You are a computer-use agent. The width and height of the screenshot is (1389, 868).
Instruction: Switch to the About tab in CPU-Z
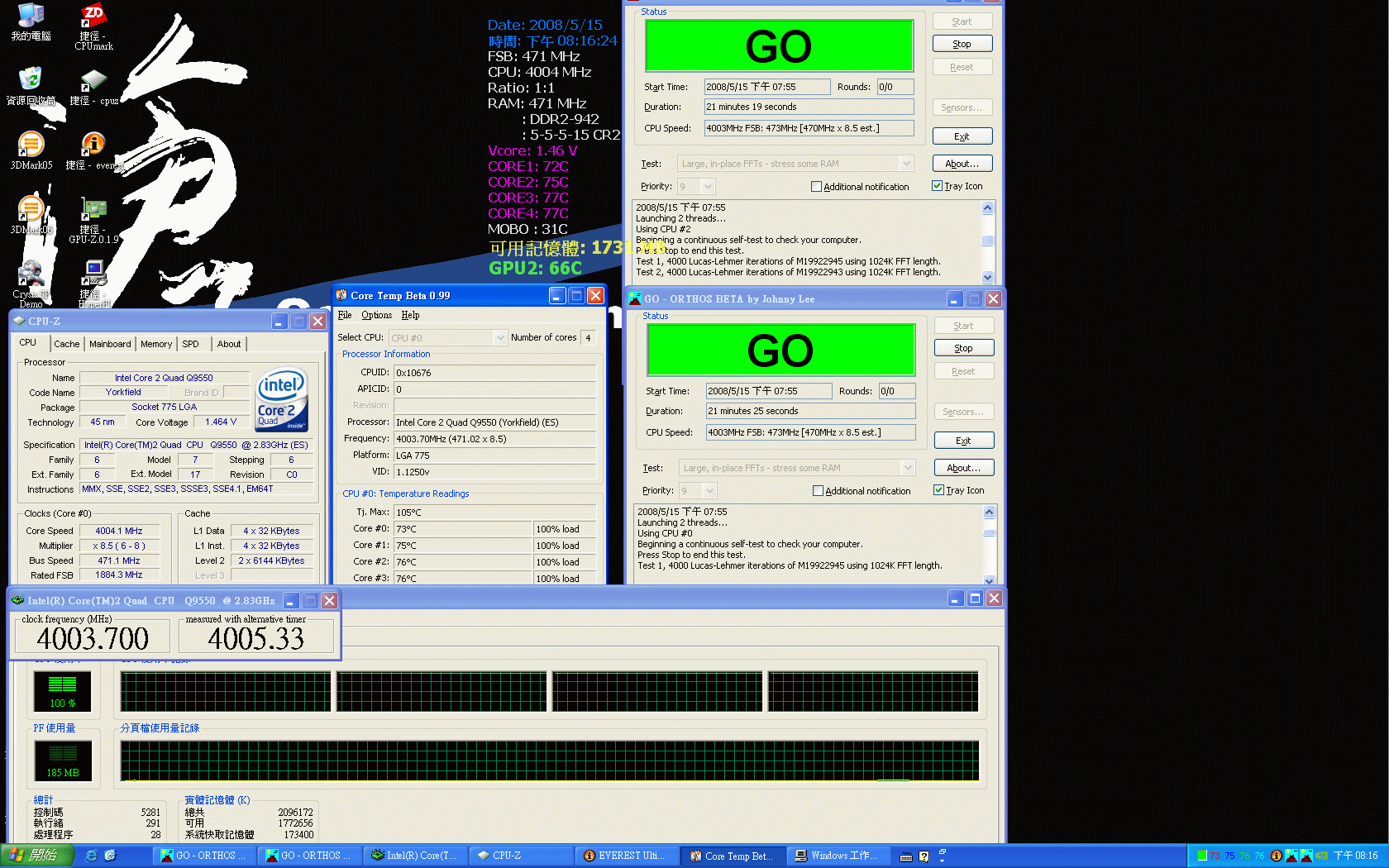coord(229,344)
